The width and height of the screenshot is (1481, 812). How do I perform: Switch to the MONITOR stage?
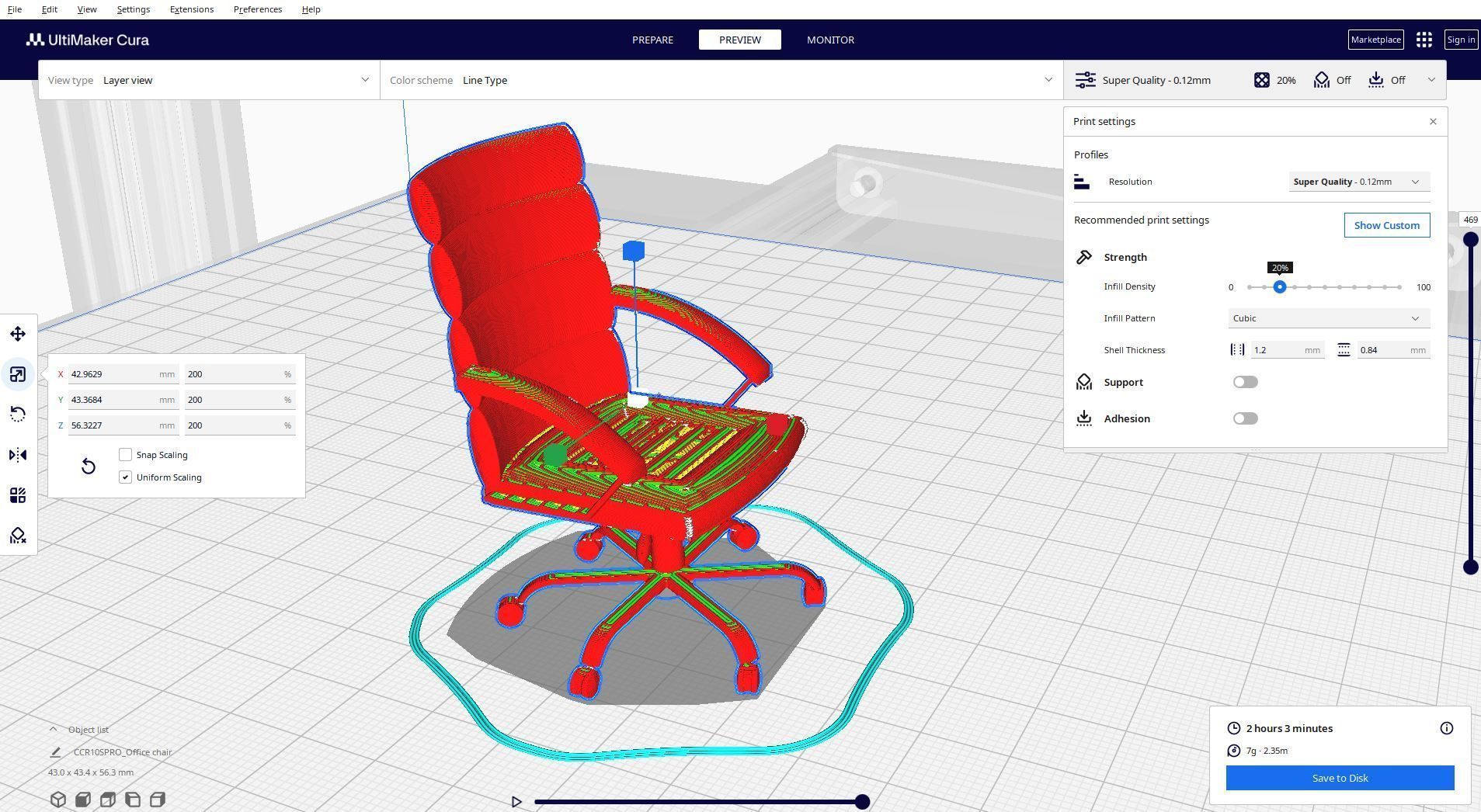(x=830, y=40)
